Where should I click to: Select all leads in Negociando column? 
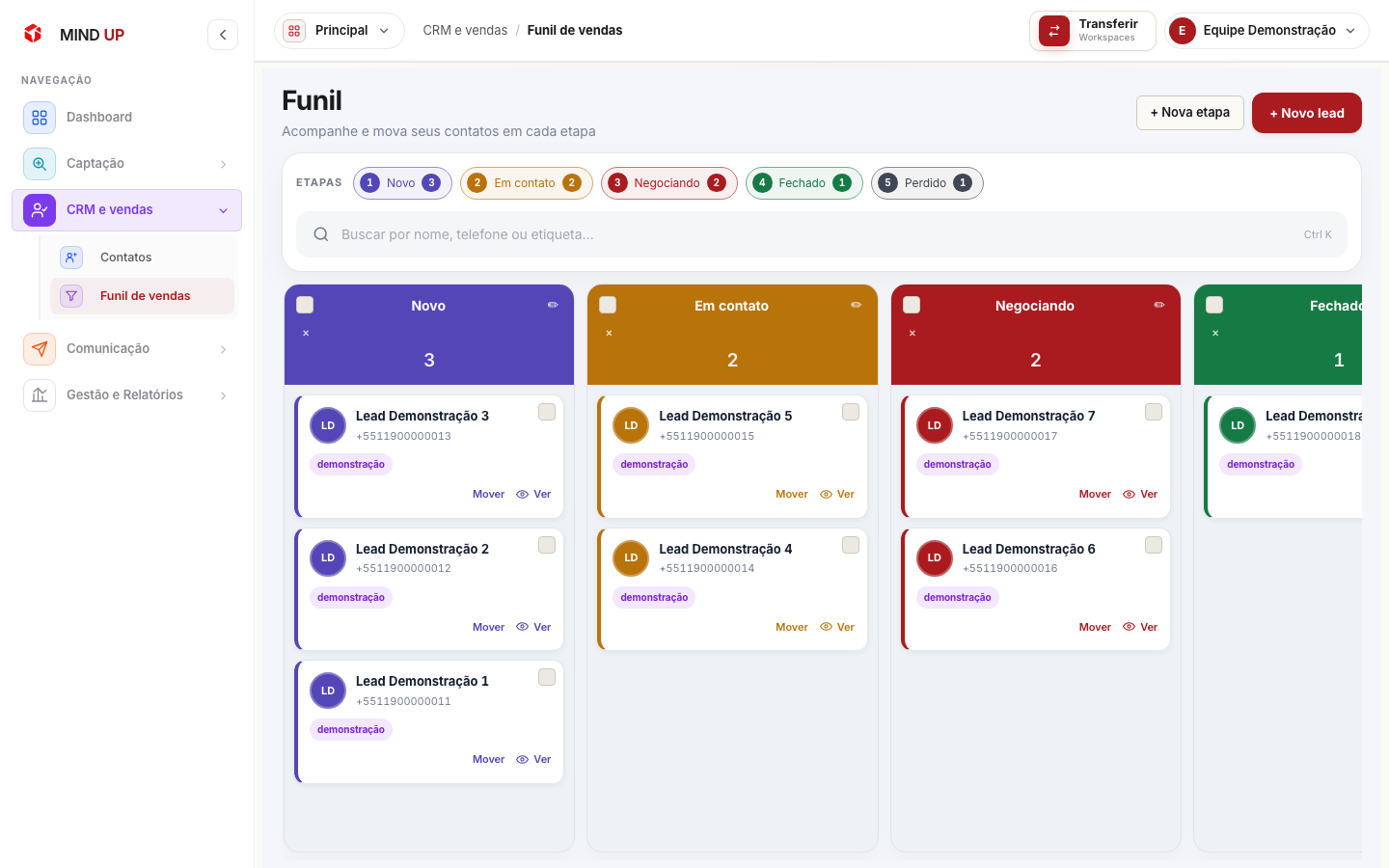coord(912,305)
